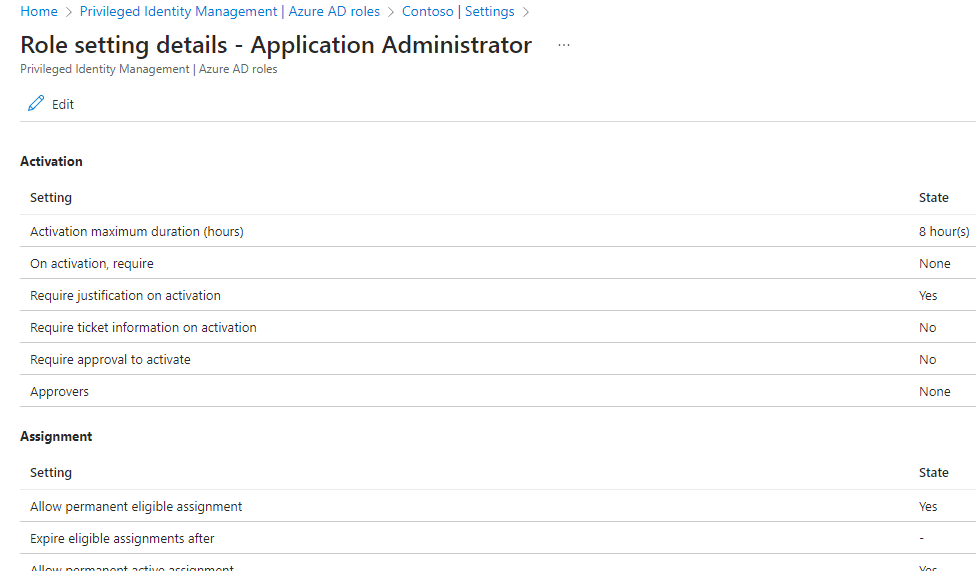Go to the Home breadcrumb link
The image size is (976, 571).
pos(39,11)
